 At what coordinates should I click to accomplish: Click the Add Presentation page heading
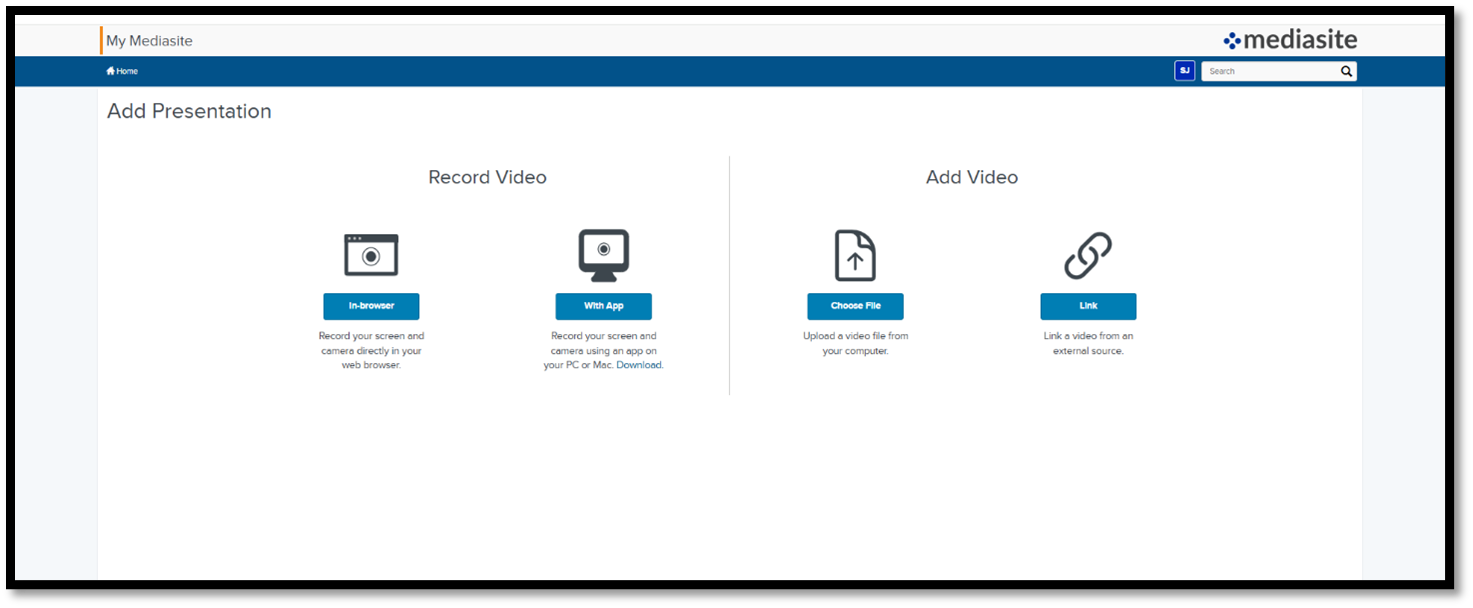(x=189, y=111)
